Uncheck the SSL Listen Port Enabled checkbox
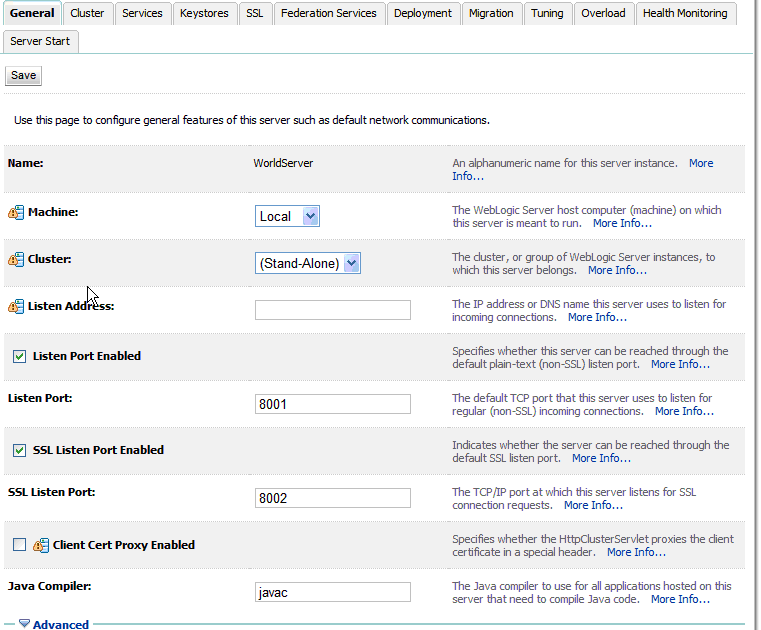The width and height of the screenshot is (761, 630). coord(19,450)
